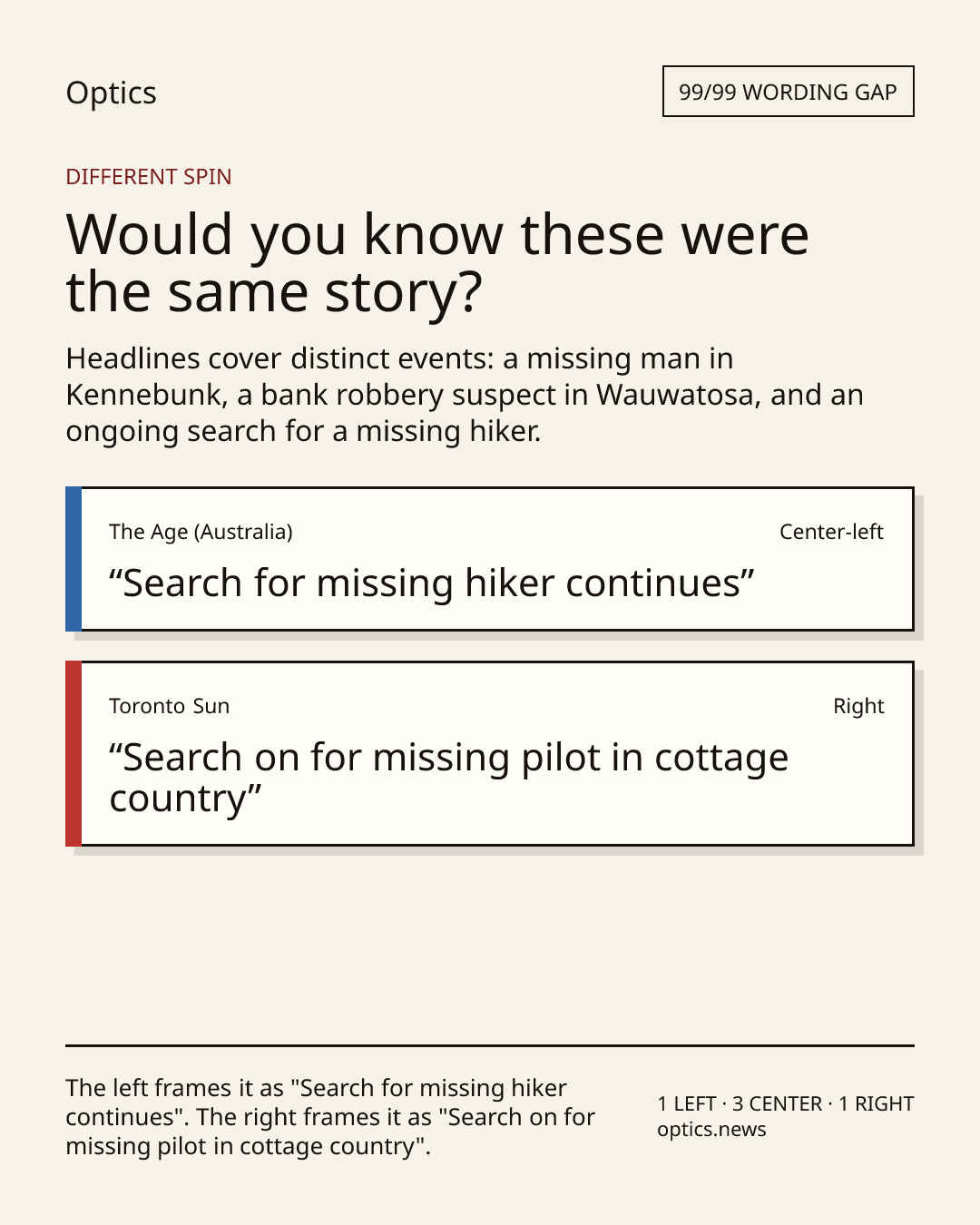Click the main headline about same story
Screen dimensions: 980x1225
point(437,262)
